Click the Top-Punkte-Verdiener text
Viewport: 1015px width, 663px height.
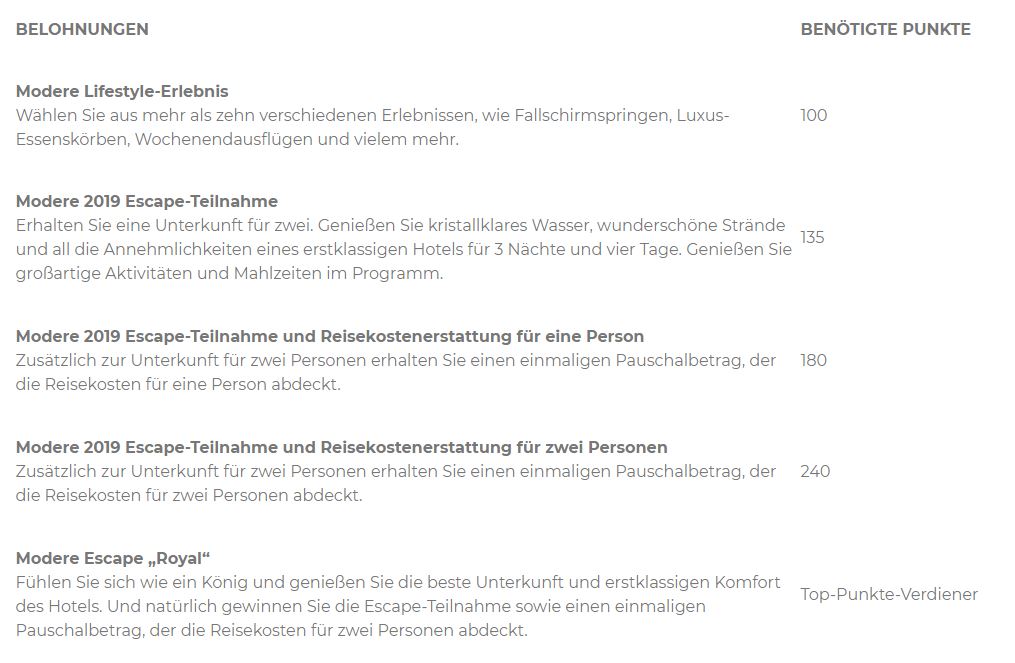[x=889, y=594]
